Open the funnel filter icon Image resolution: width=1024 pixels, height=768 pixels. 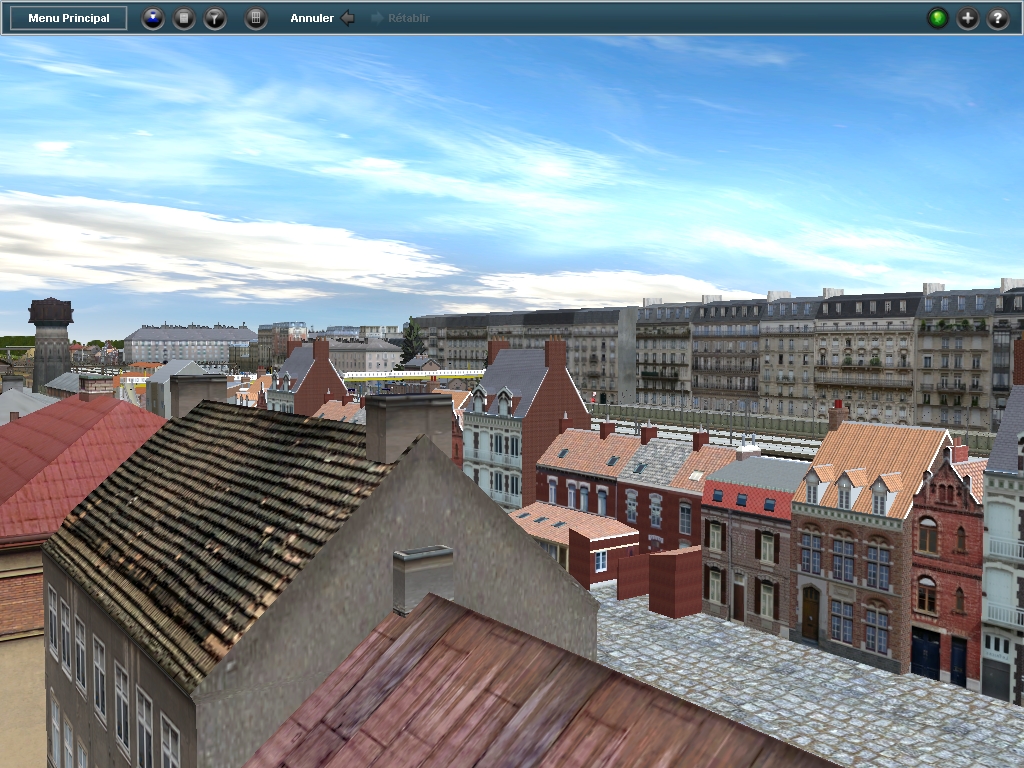tap(215, 18)
